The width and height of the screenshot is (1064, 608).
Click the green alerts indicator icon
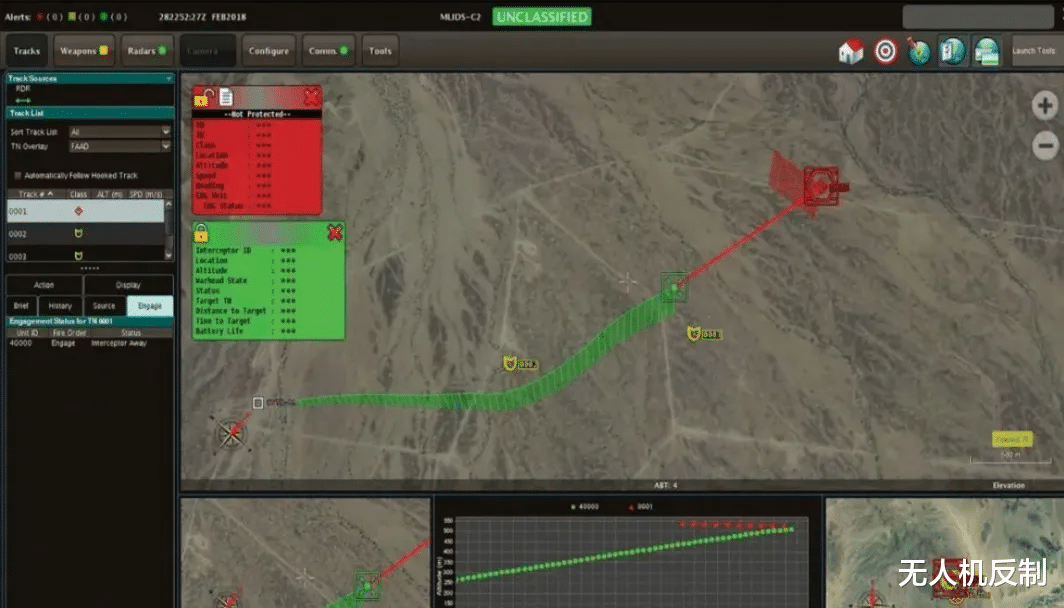[103, 17]
